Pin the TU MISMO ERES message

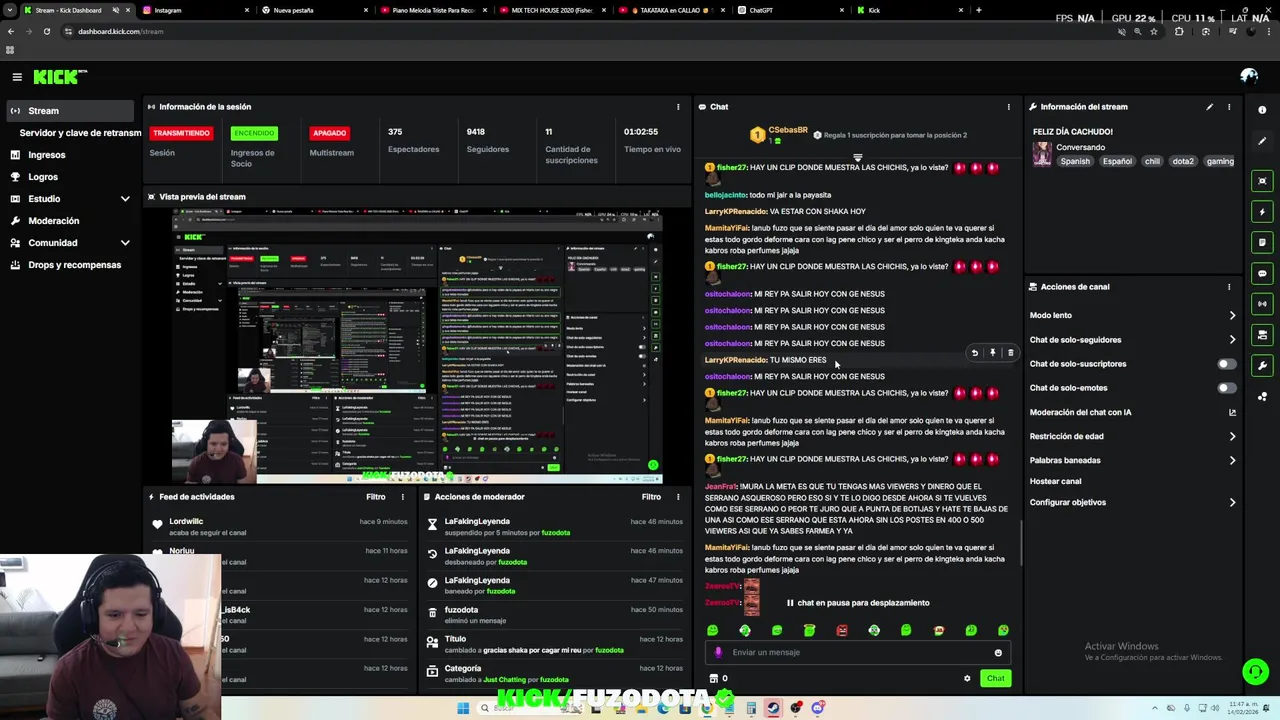pyautogui.click(x=993, y=353)
